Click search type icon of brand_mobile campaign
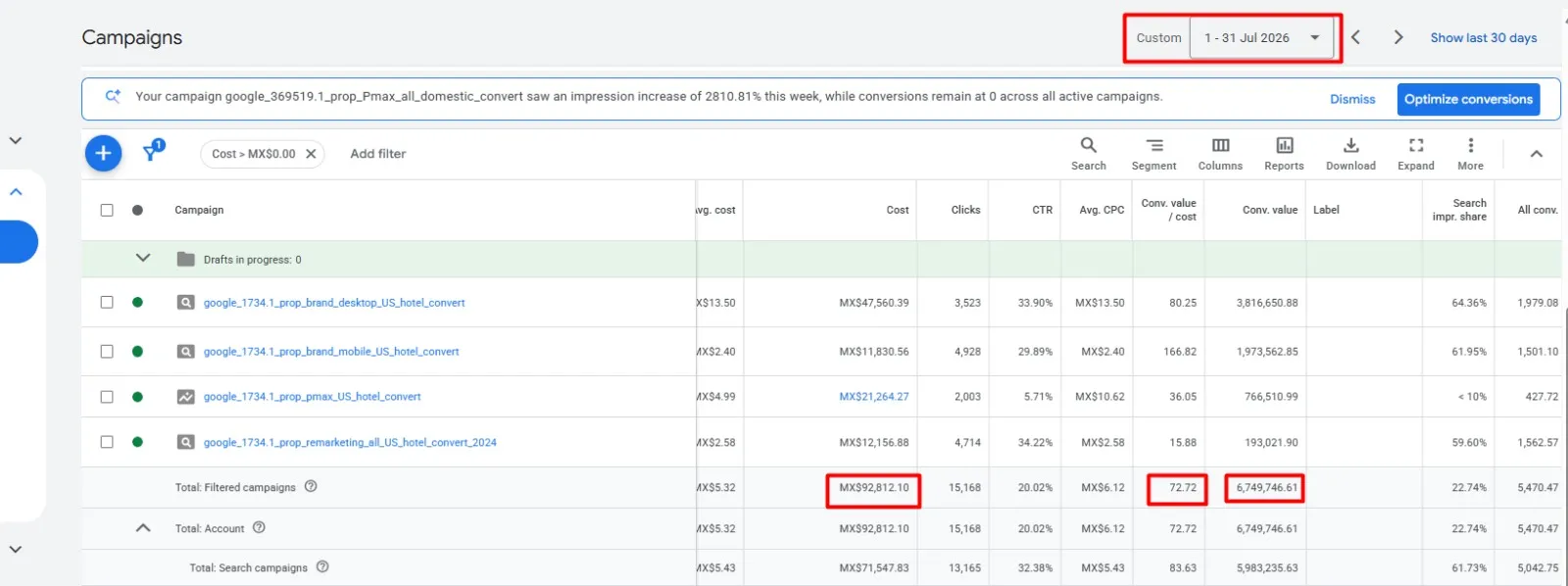The height and width of the screenshot is (586, 1568). 185,351
